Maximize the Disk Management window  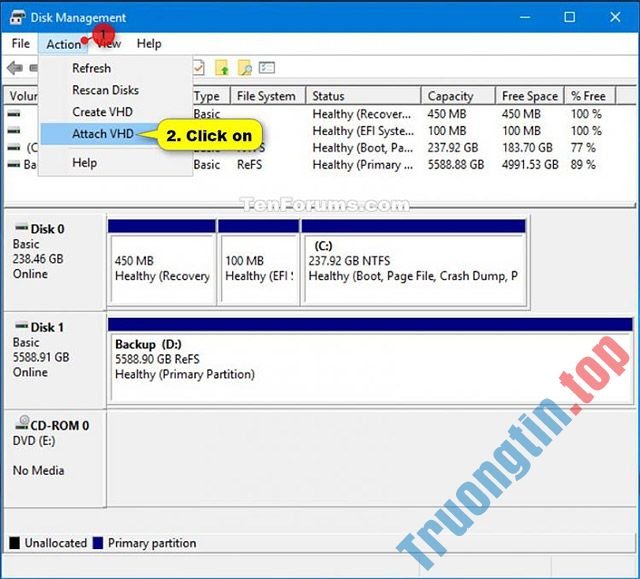tap(570, 17)
